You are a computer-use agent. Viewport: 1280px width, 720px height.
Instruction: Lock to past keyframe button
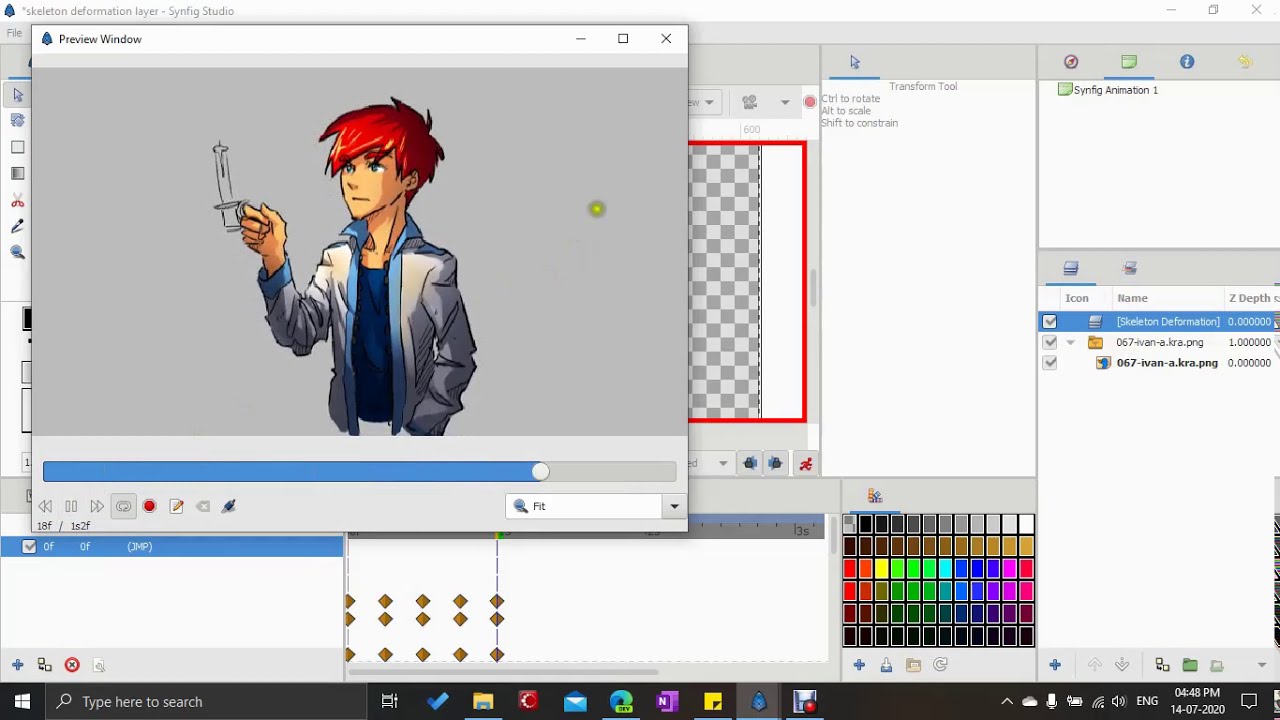[x=750, y=463]
